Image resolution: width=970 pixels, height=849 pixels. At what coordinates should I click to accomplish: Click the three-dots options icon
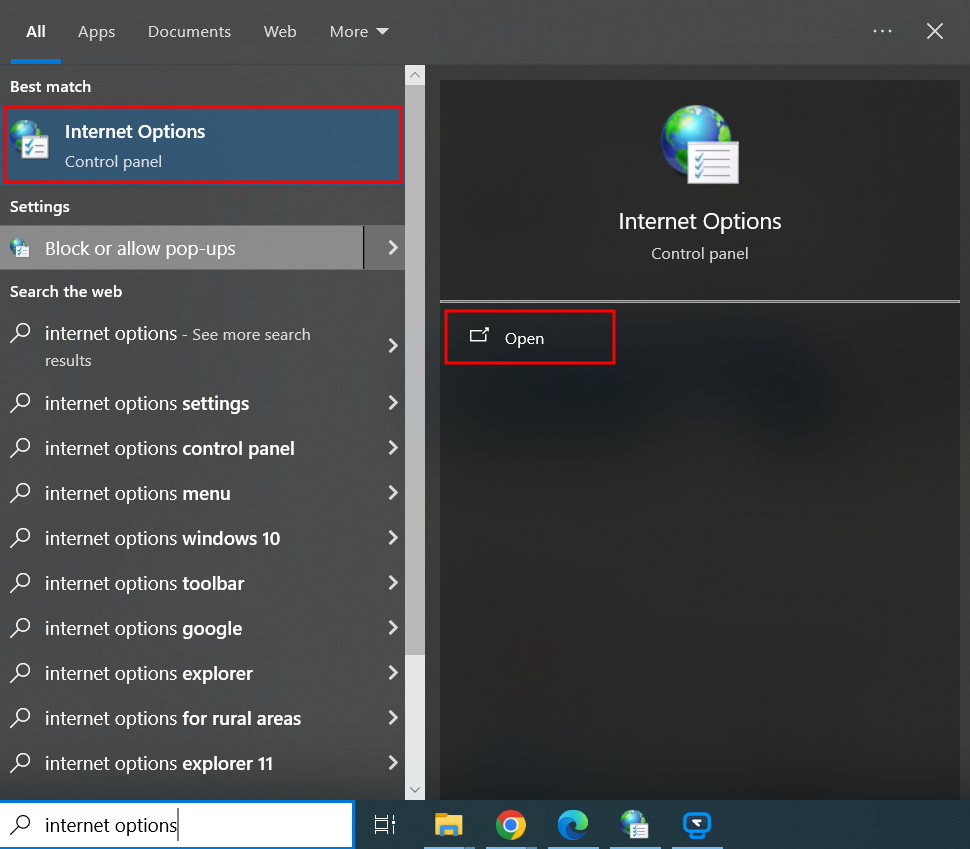[x=882, y=31]
